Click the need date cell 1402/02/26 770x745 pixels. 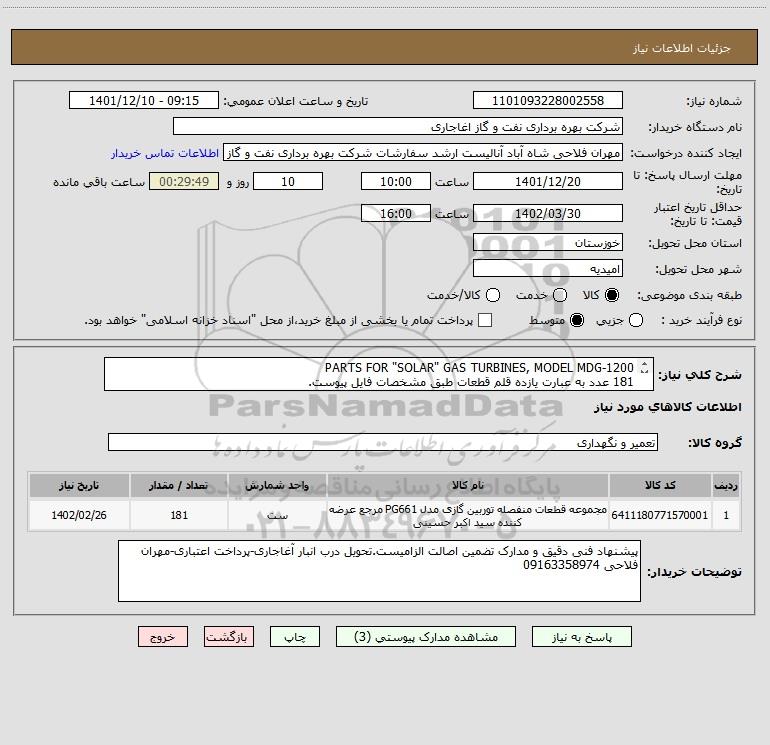79,515
